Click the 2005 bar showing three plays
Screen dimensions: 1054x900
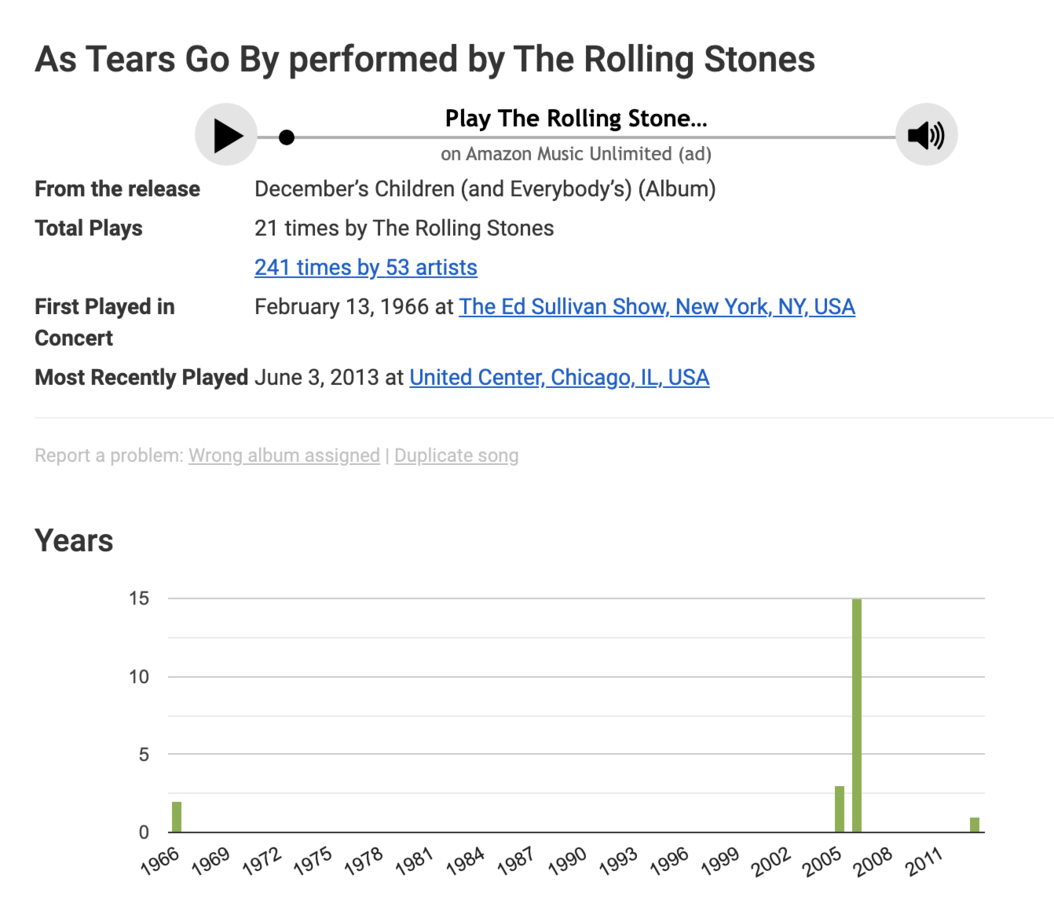tap(840, 809)
